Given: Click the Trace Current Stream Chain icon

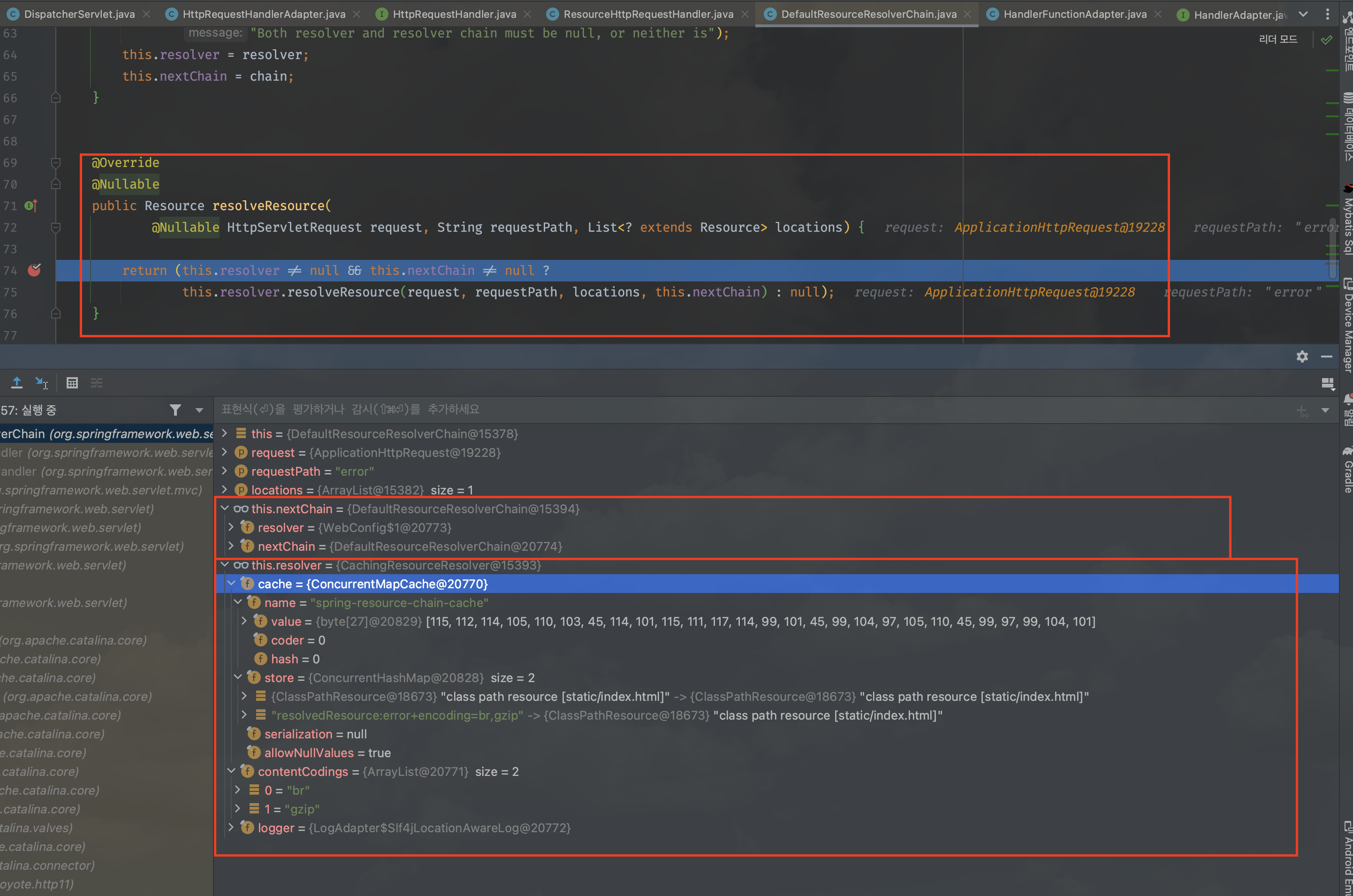Looking at the screenshot, I should click(97, 383).
